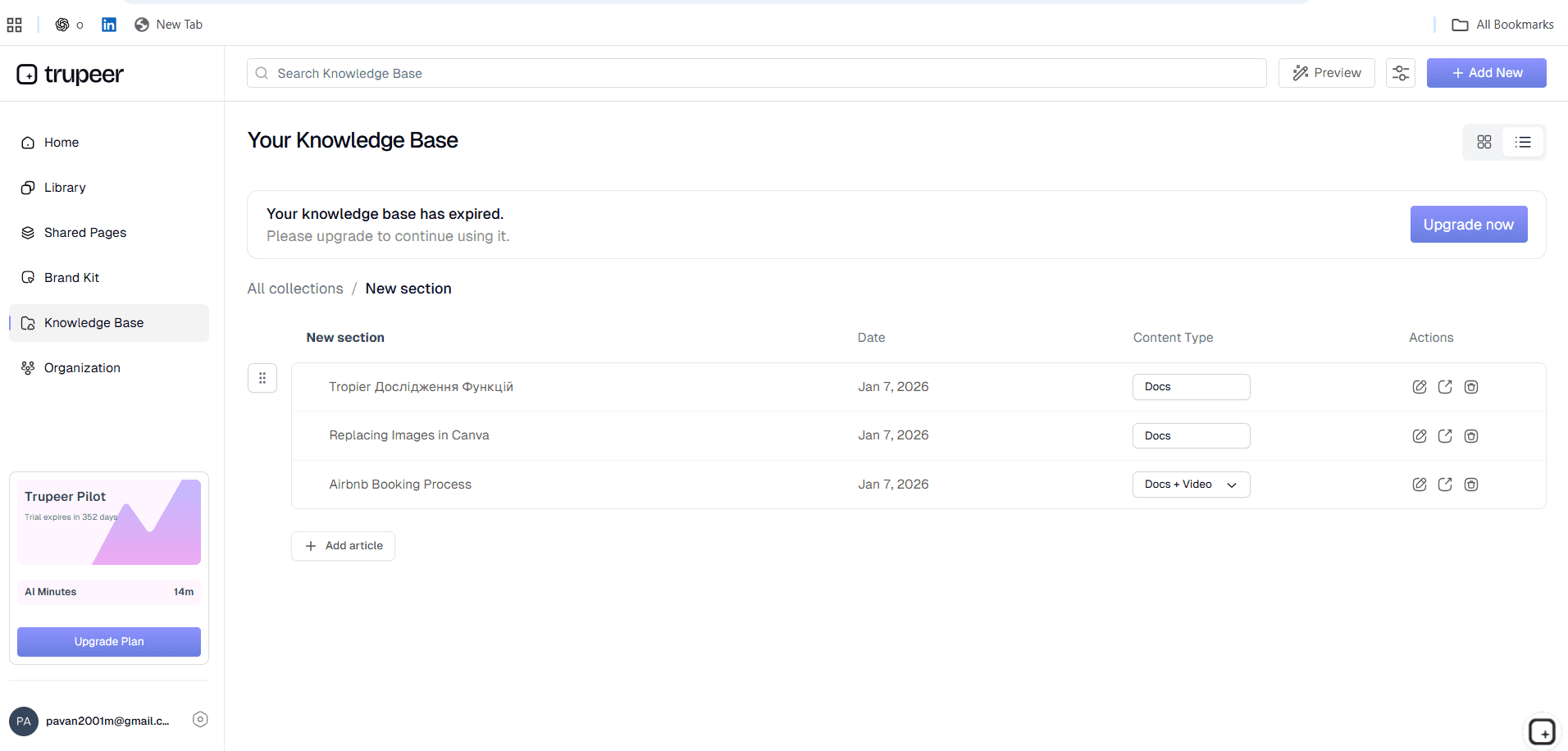Edit Replacing Images in Canva article
This screenshot has height=751, width=1568.
coord(1420,436)
